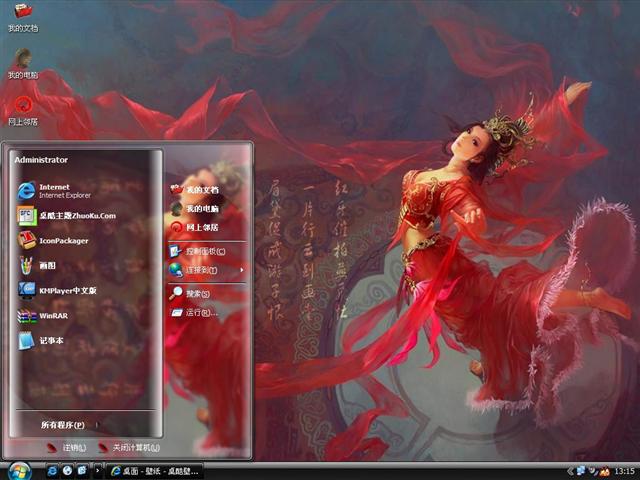
Task: Open 我的文档 in Start menu right pane
Action: point(195,189)
